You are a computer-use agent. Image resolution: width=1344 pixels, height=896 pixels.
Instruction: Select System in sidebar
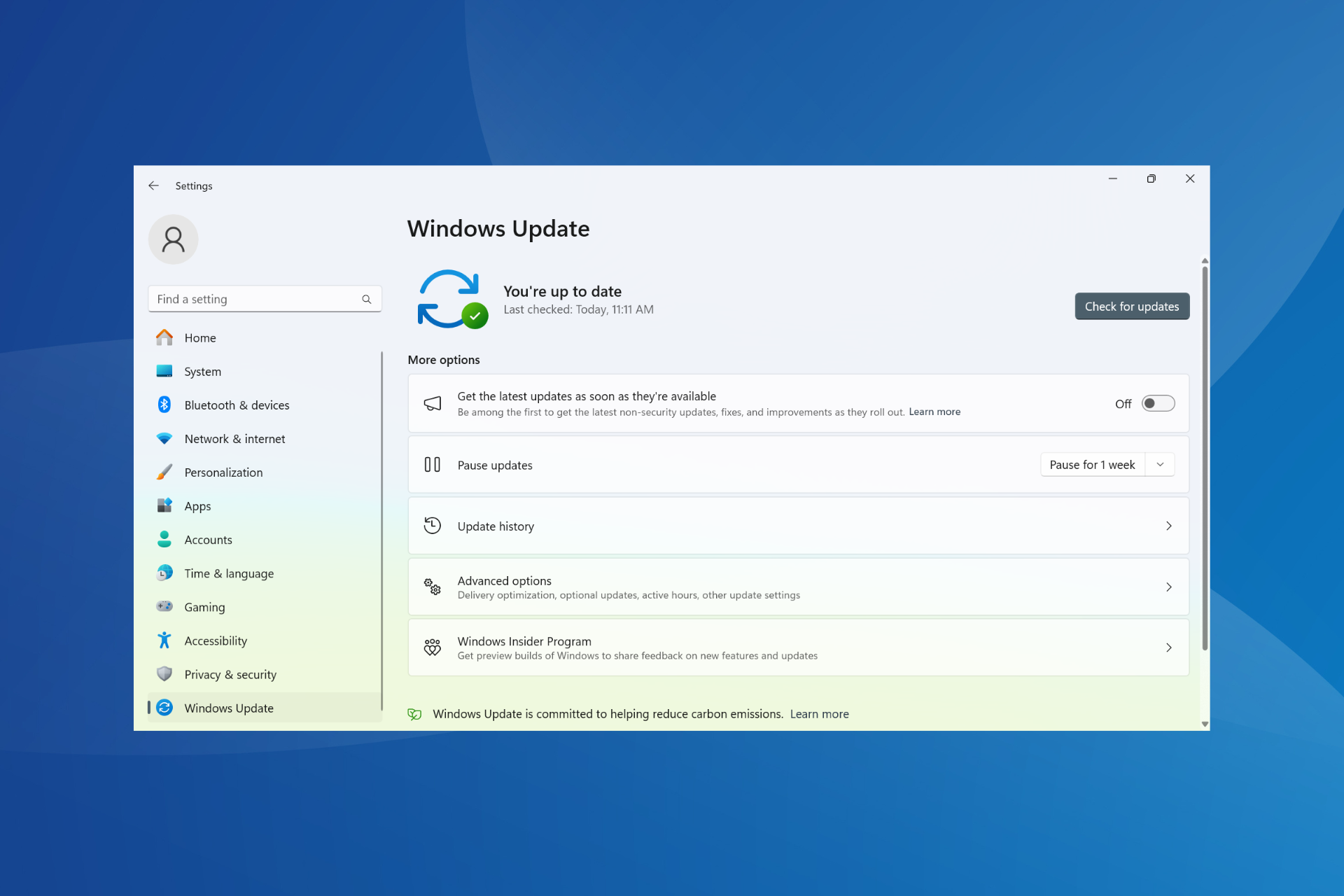click(x=202, y=372)
